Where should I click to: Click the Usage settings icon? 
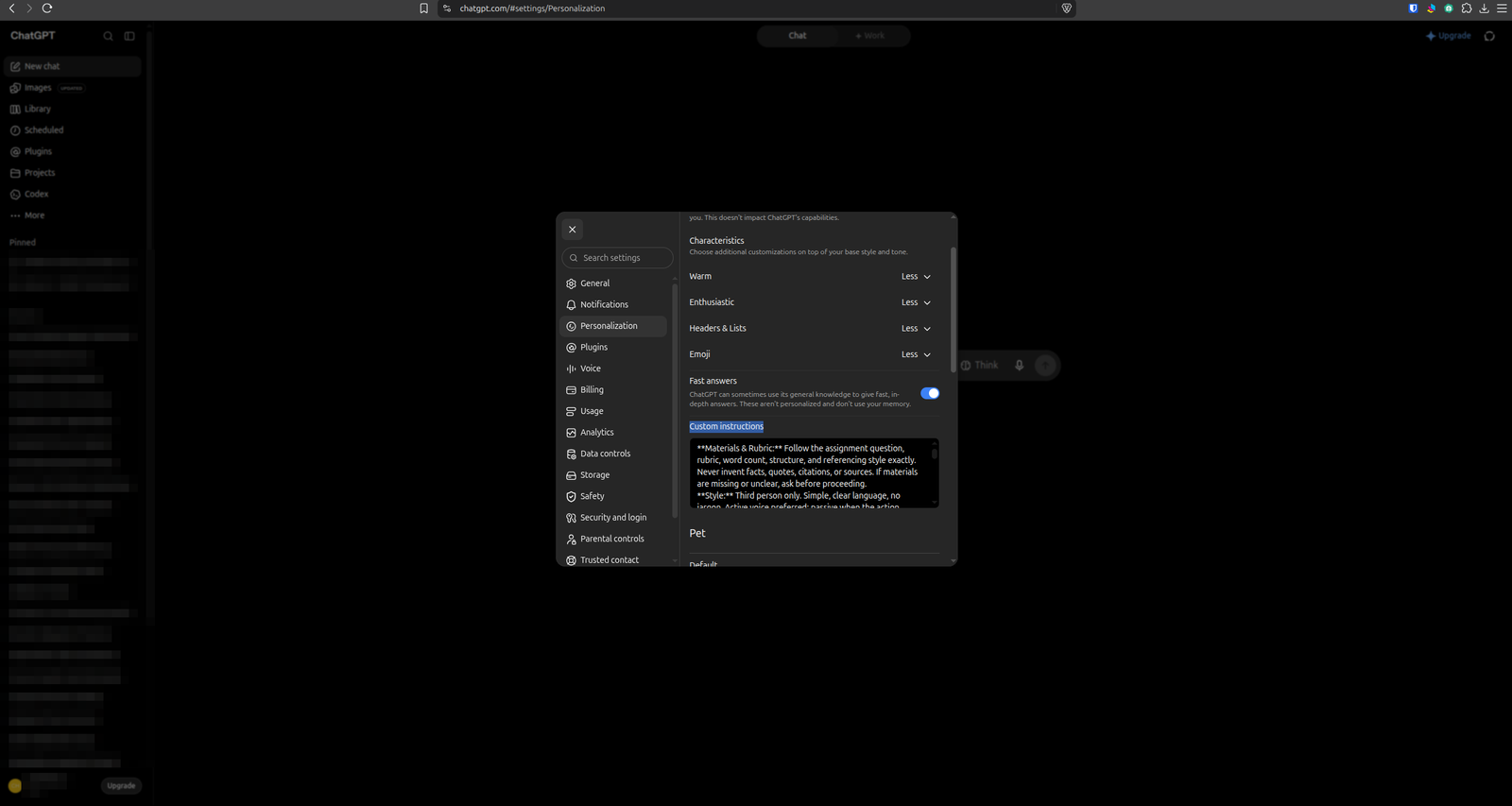point(571,411)
